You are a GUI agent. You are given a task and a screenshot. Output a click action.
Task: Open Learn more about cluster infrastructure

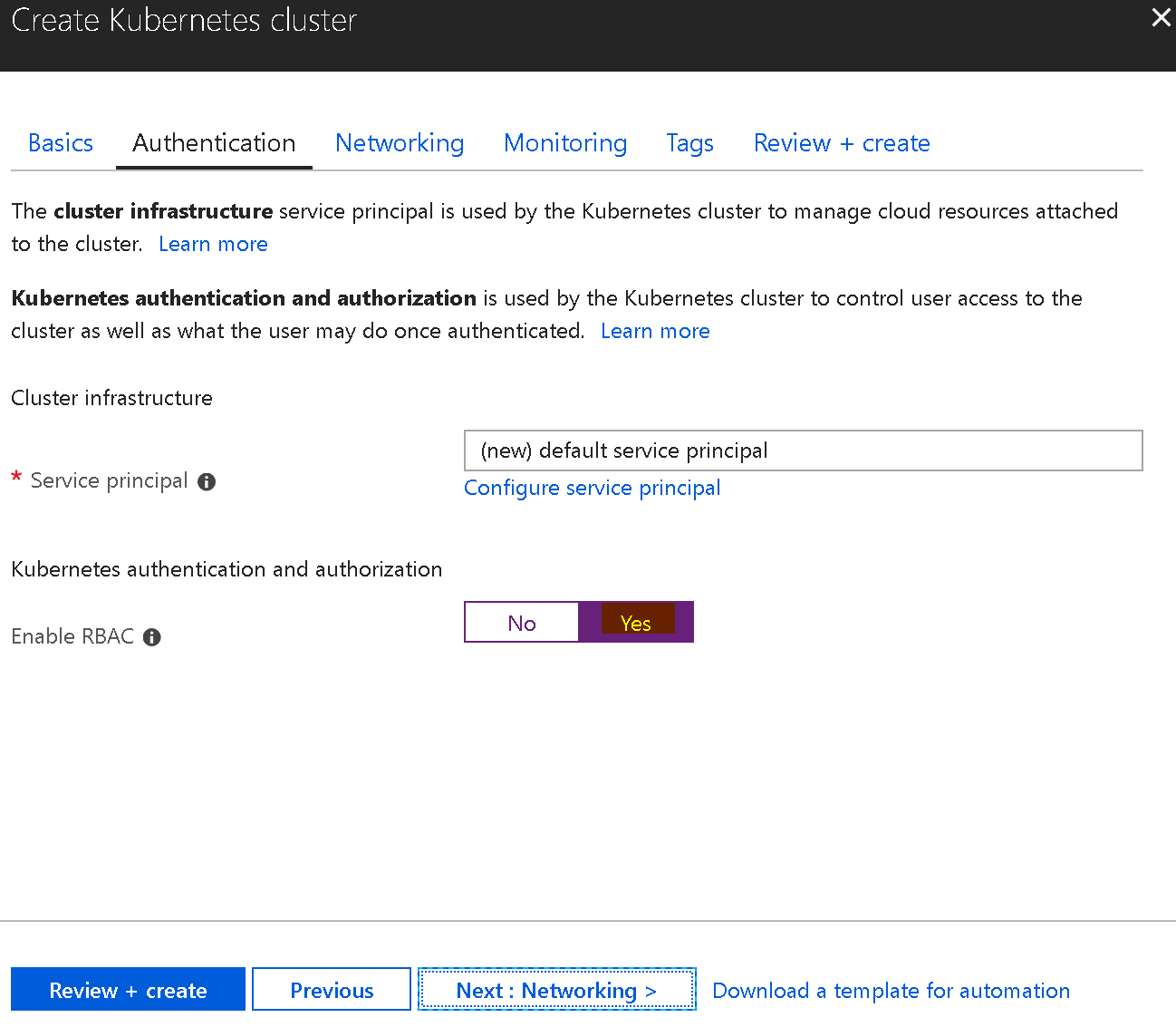pos(213,244)
